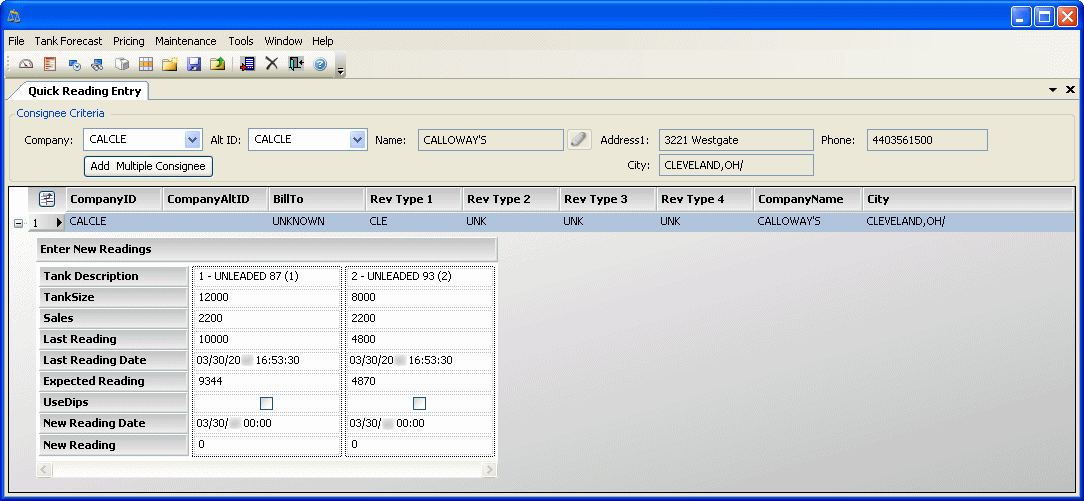Image resolution: width=1084 pixels, height=501 pixels.
Task: Clear the name with the eraser icon
Action: pyautogui.click(x=580, y=140)
